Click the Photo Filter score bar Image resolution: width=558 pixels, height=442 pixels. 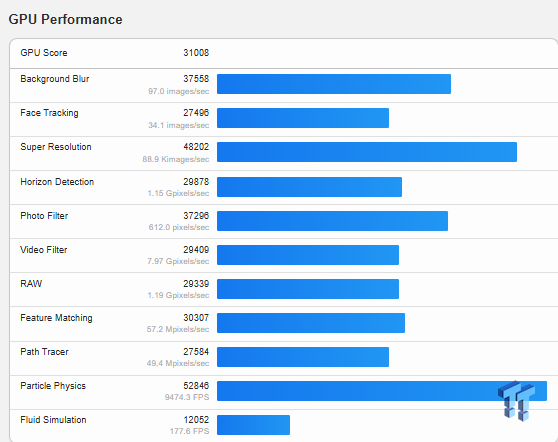(332, 221)
